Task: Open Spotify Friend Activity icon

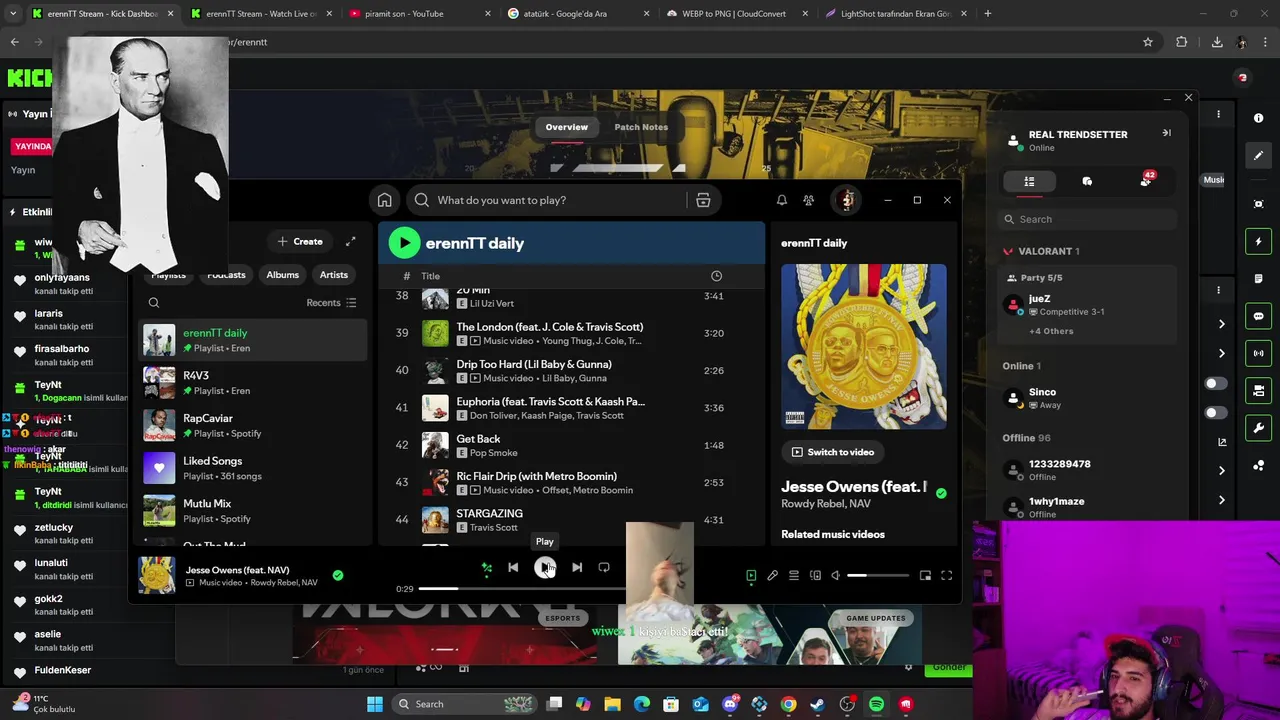Action: 808,200
